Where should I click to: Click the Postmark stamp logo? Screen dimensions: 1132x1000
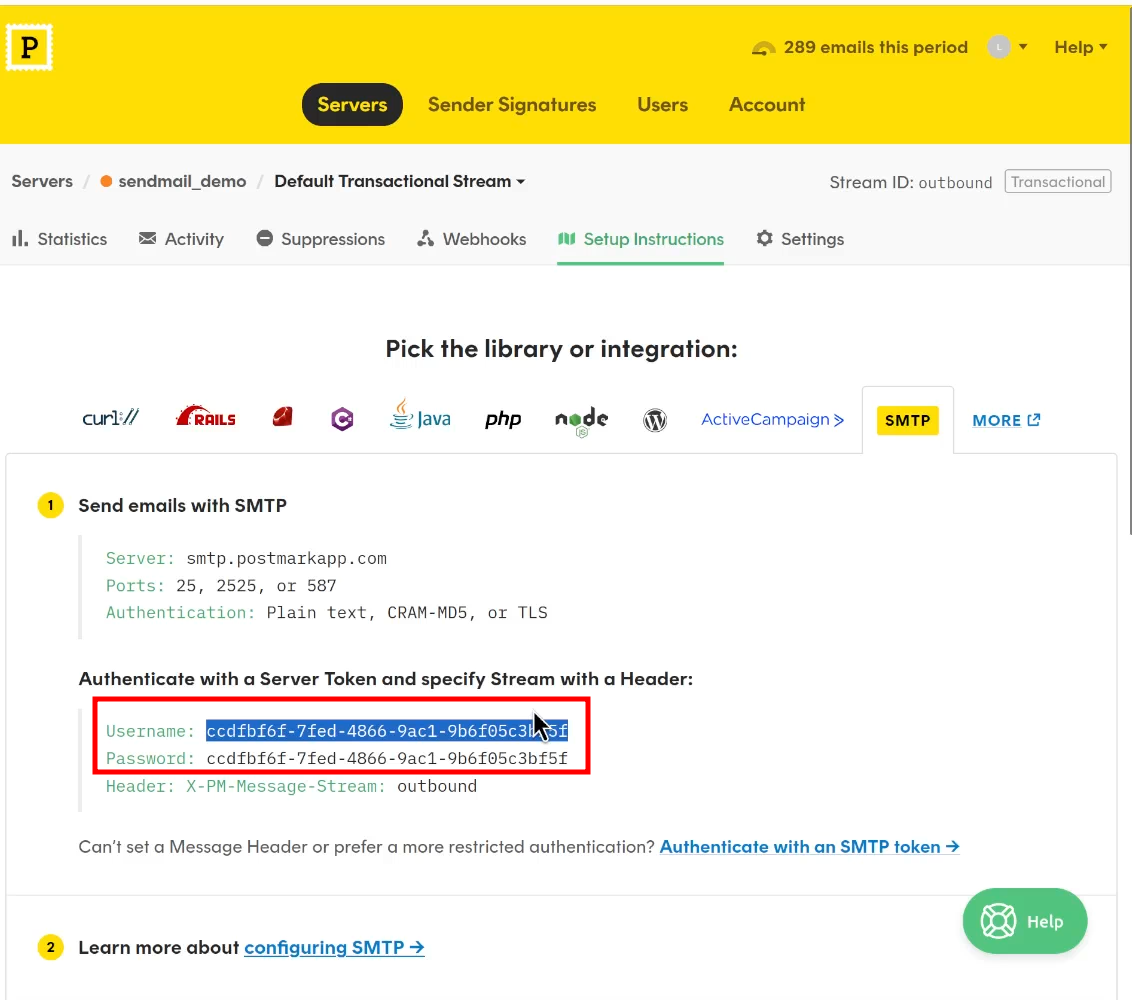(30, 48)
